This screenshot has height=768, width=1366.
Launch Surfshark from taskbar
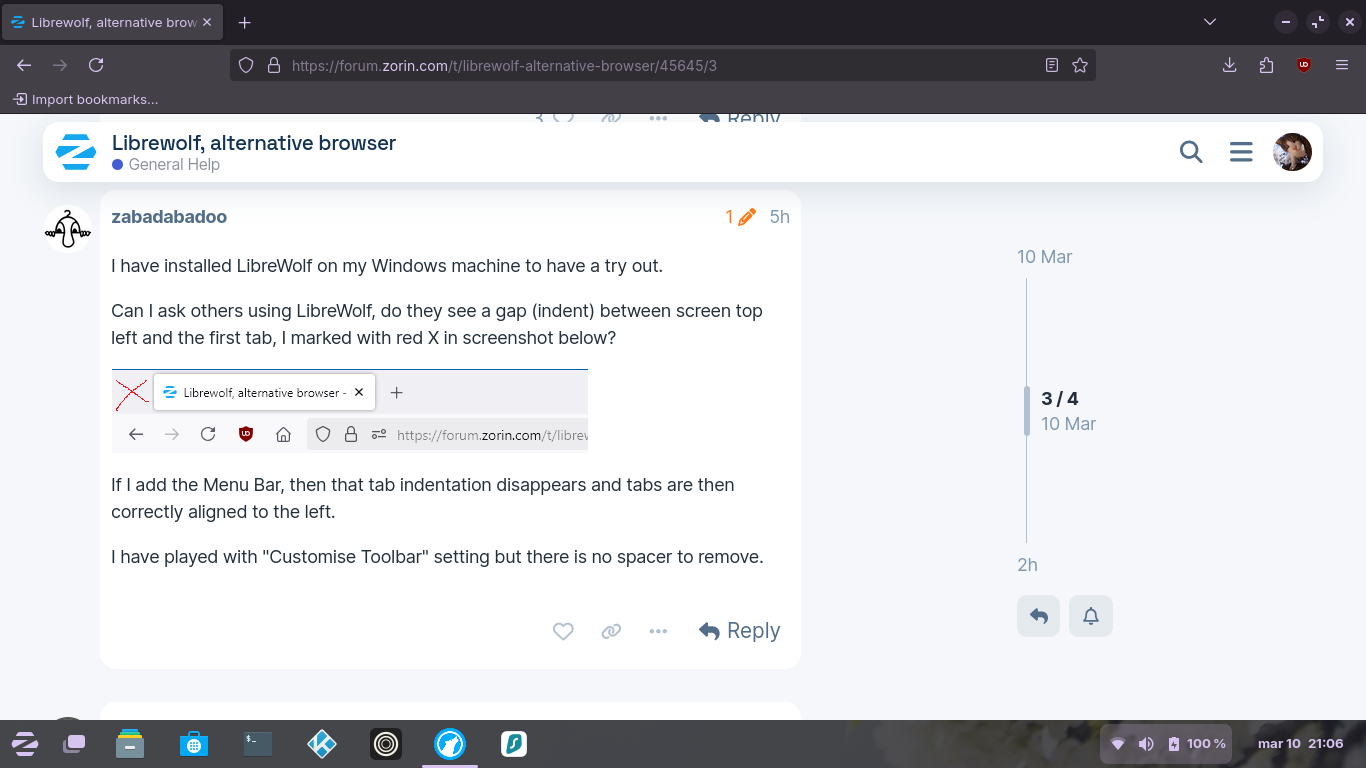(x=514, y=744)
